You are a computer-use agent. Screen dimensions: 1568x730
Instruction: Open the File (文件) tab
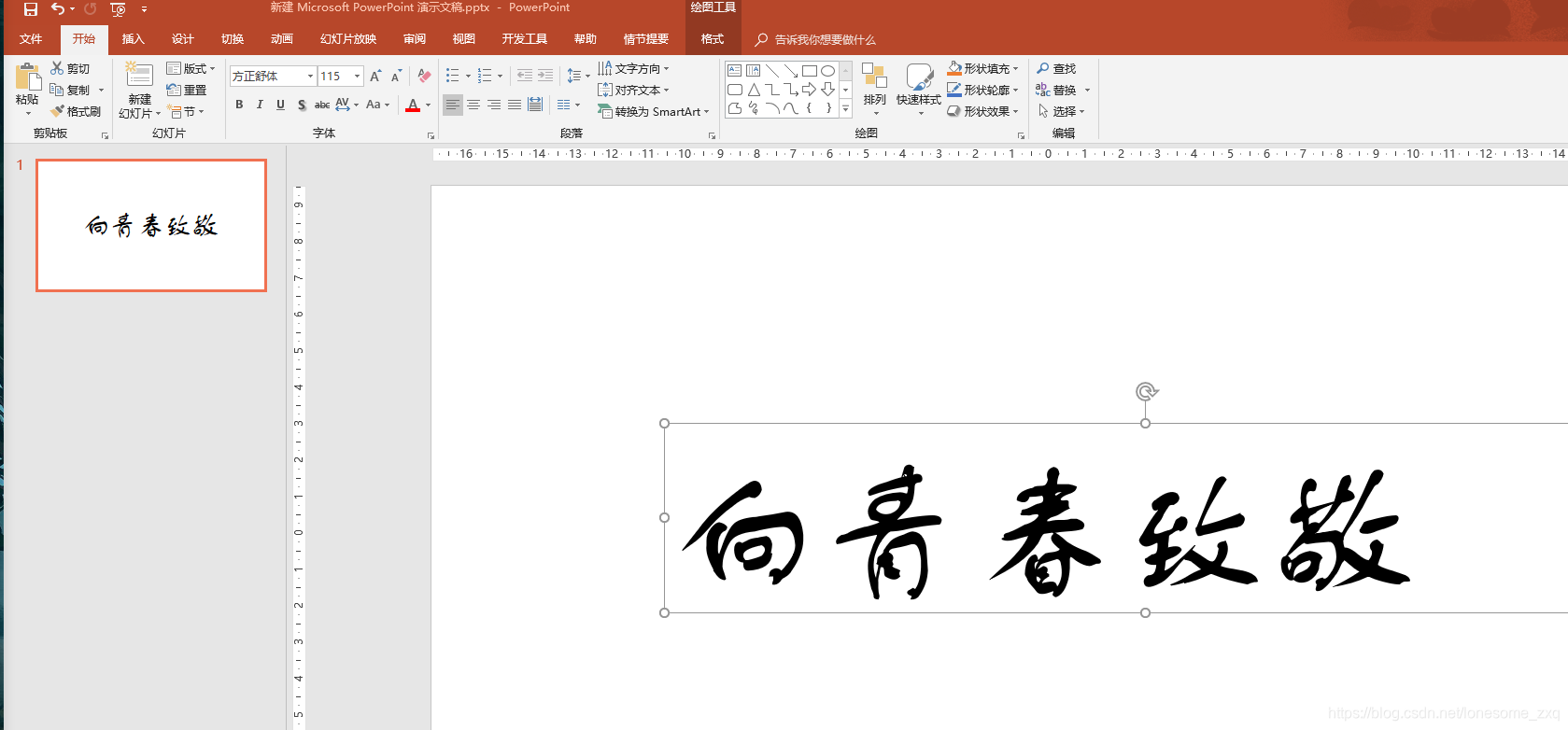click(x=31, y=39)
